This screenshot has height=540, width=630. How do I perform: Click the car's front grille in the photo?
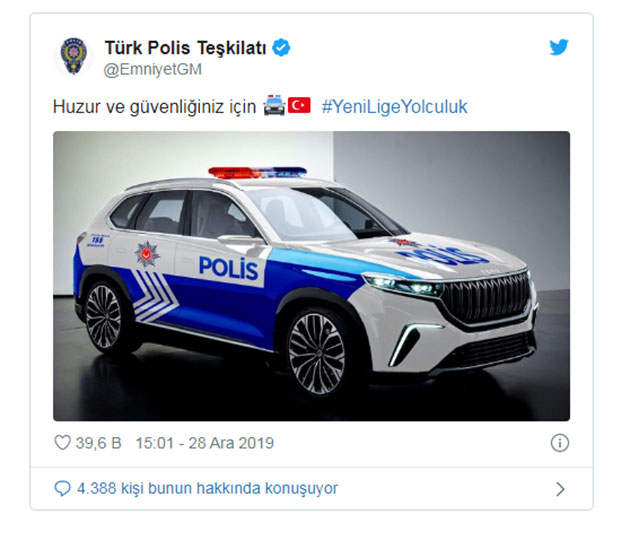tap(486, 297)
